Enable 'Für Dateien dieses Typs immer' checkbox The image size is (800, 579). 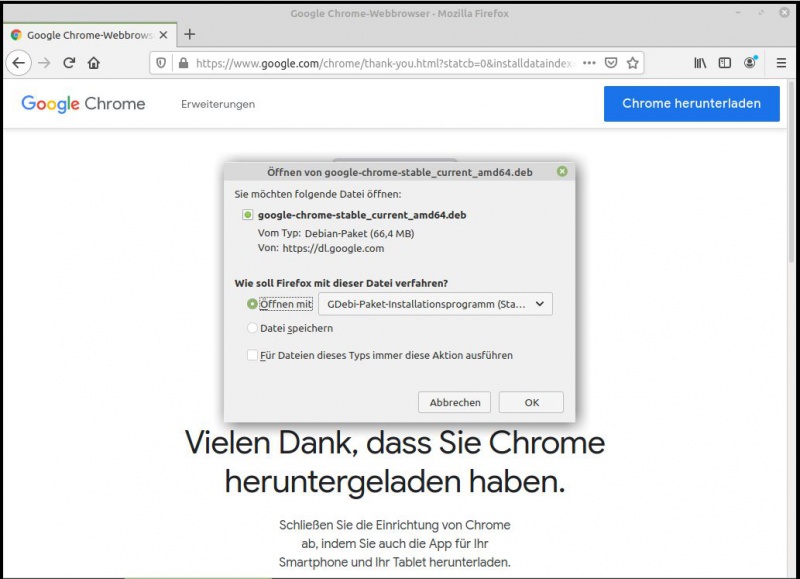coord(252,355)
